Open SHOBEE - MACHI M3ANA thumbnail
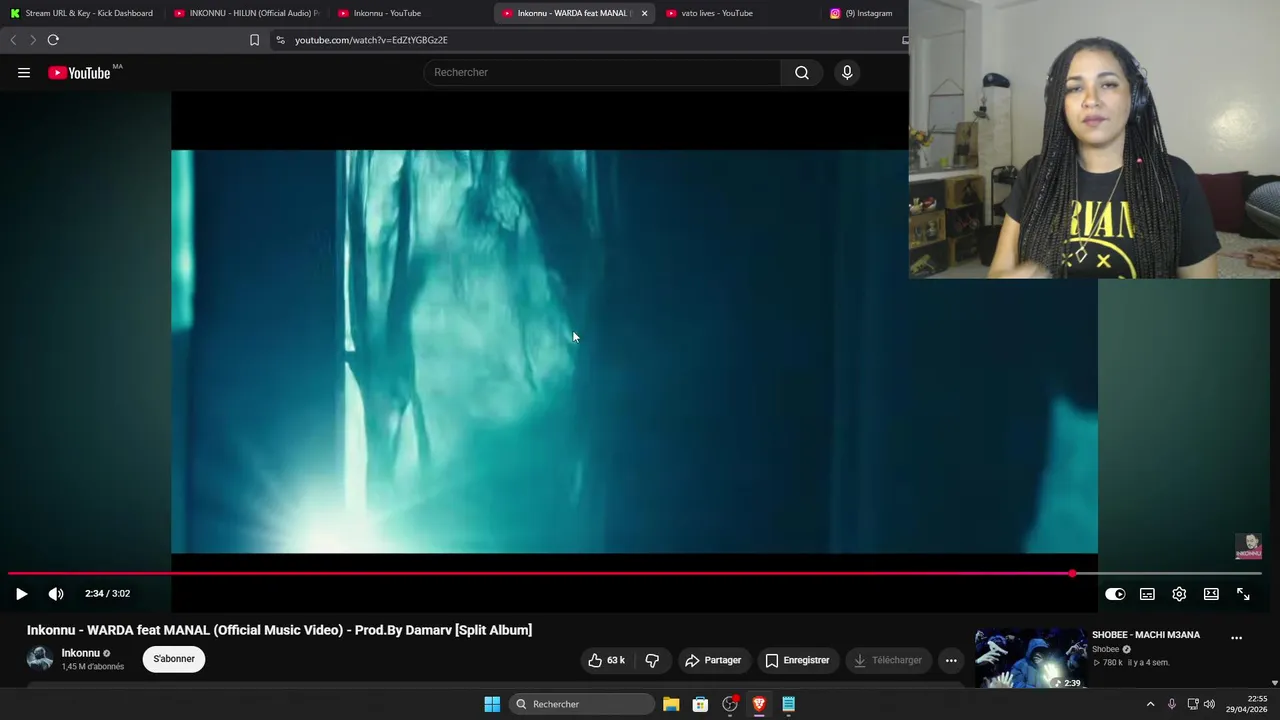Screen dimensions: 1280x720 (1030, 658)
